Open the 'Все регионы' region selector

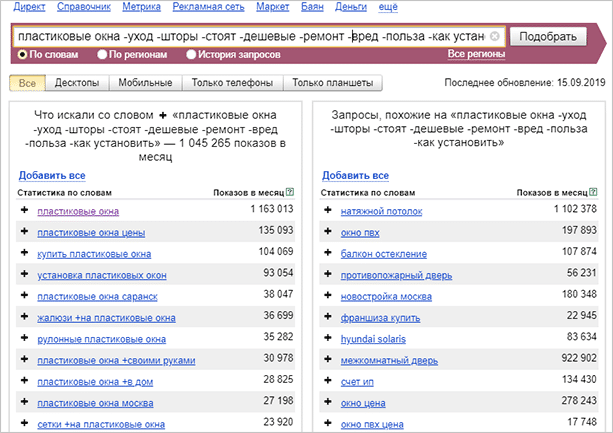pyautogui.click(x=474, y=54)
